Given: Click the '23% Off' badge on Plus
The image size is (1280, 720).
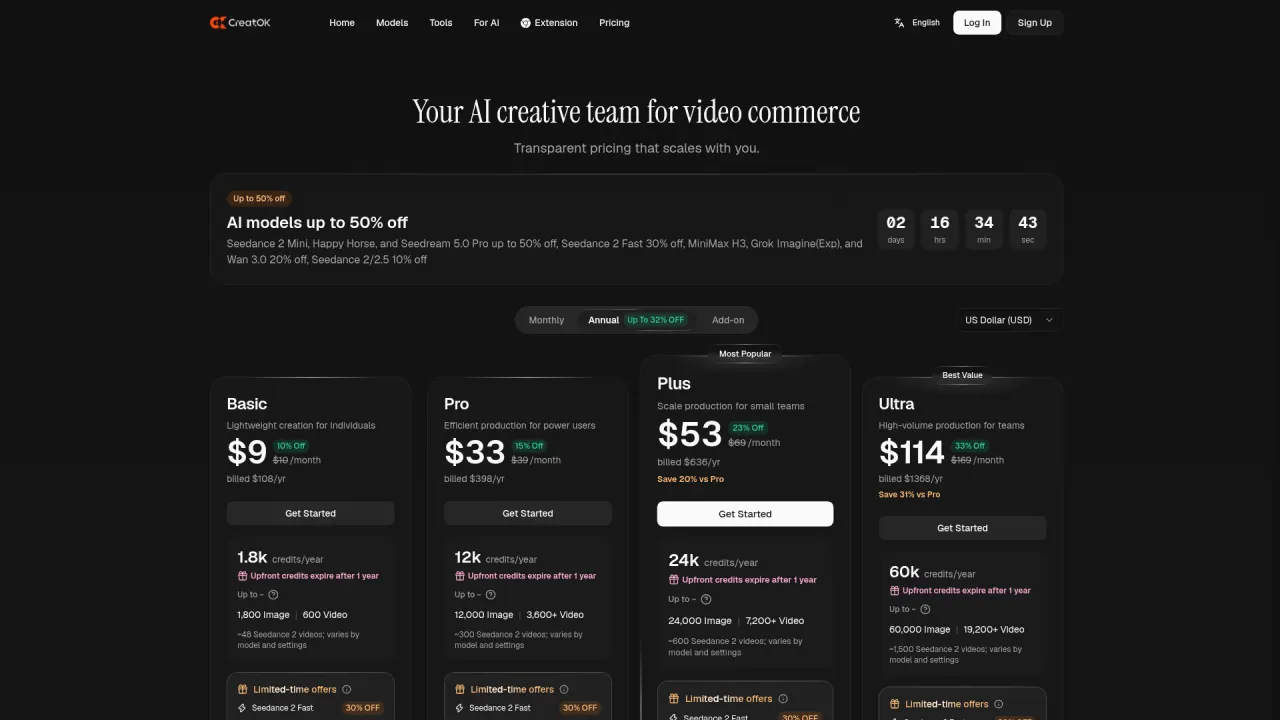Looking at the screenshot, I should pyautogui.click(x=747, y=428).
